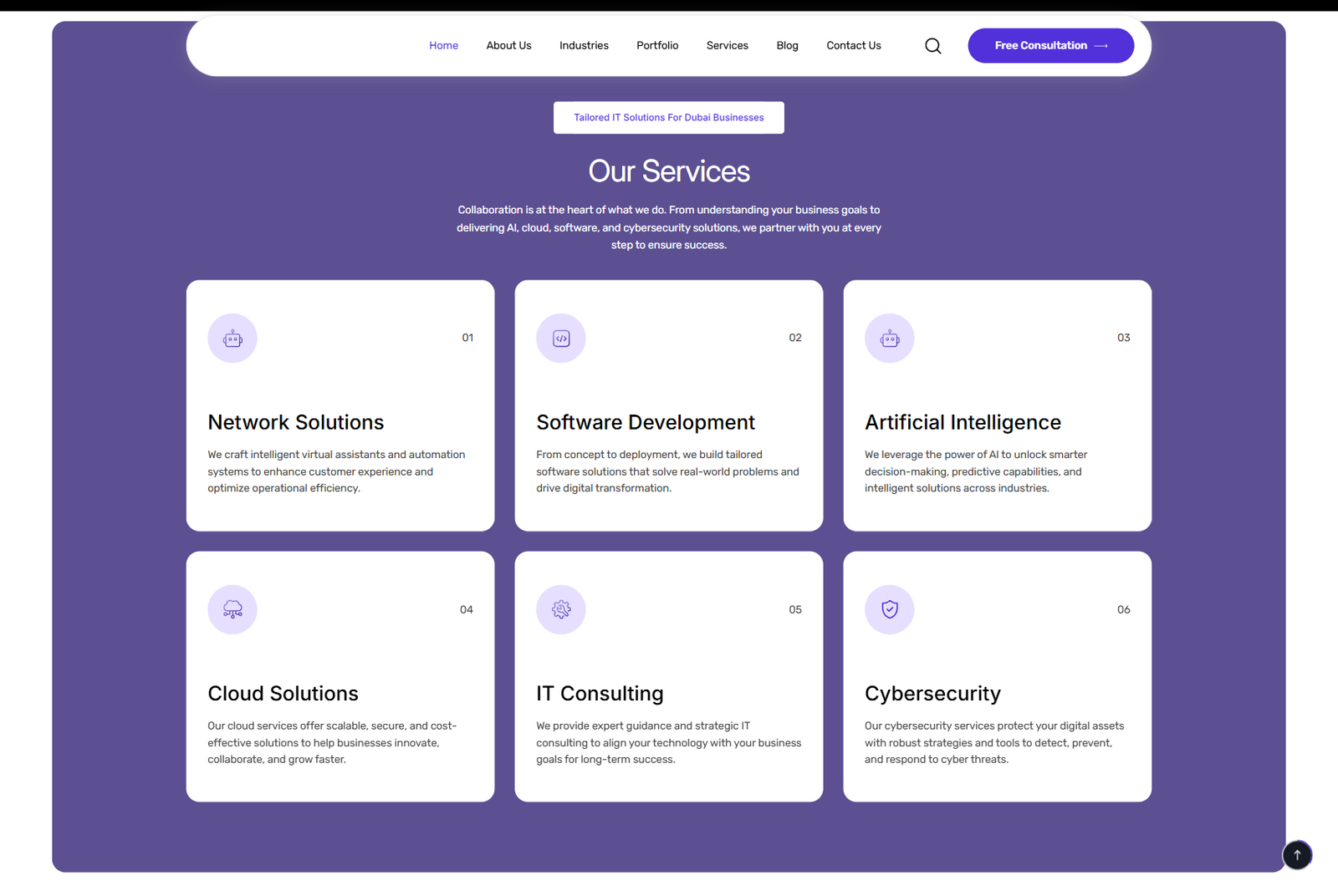1338x896 pixels.
Task: Visit the Blog page
Action: 787,46
